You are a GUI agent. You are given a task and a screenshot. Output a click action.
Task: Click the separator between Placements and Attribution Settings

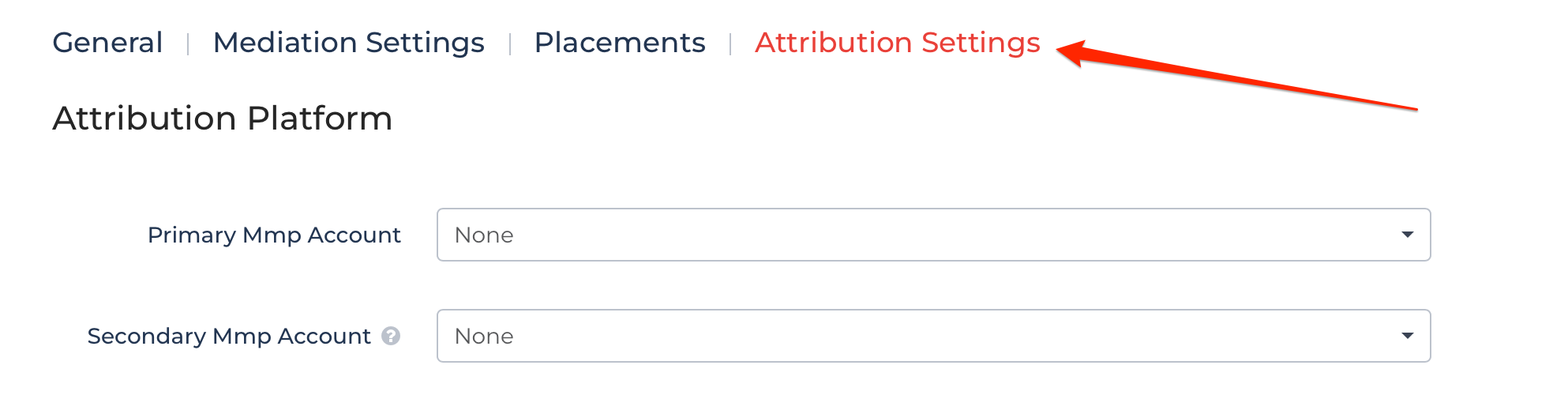pos(730,44)
